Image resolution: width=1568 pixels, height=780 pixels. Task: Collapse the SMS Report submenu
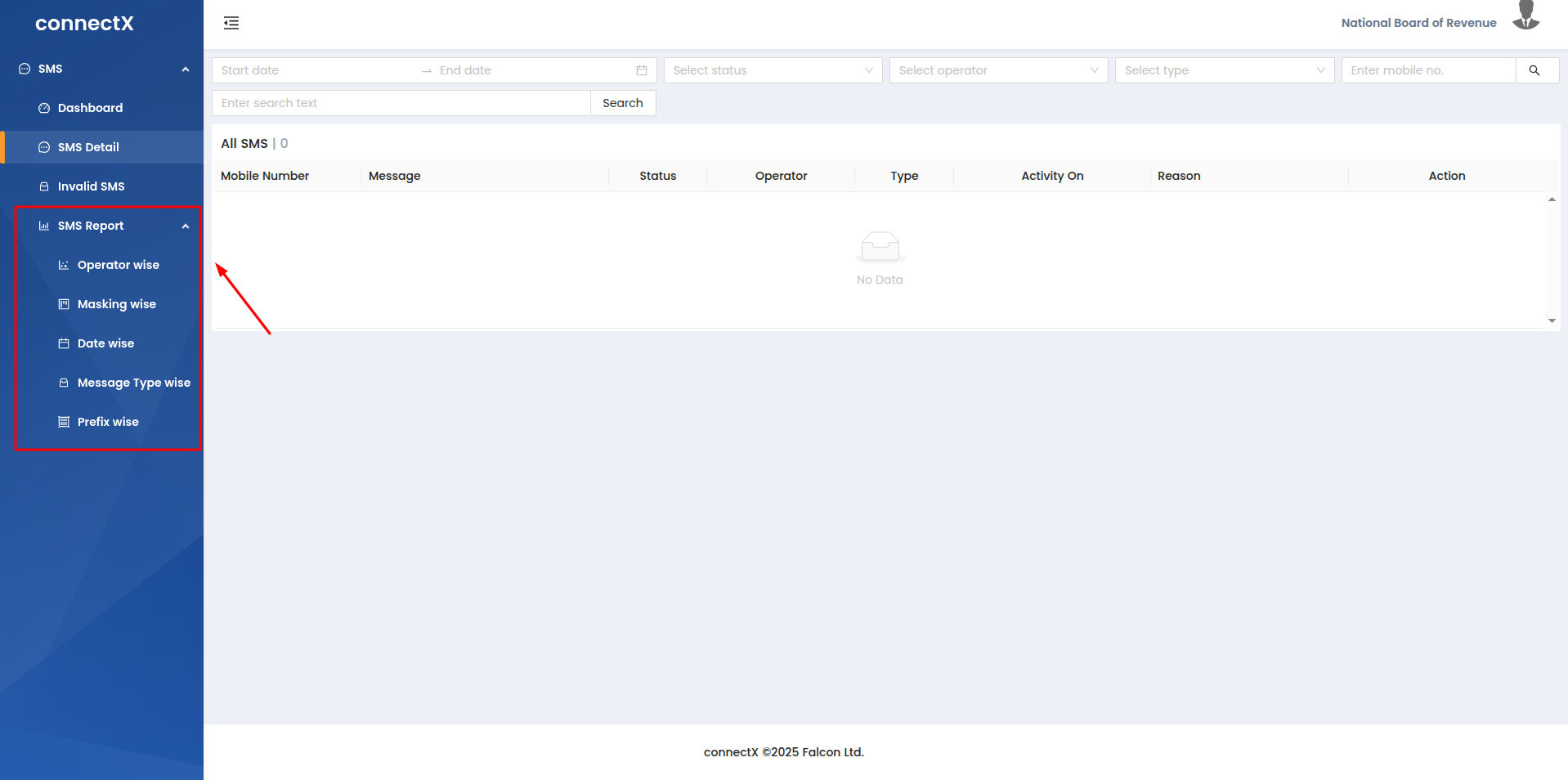186,226
